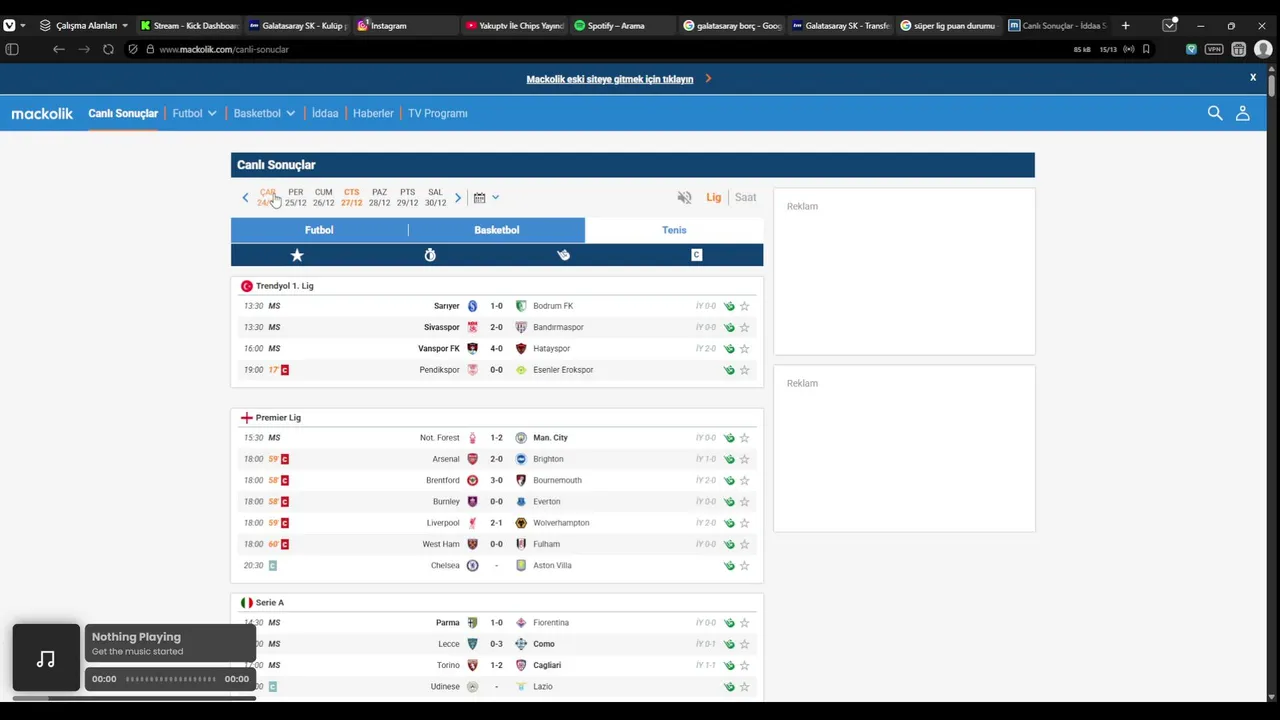Open İddaa icon for Brentford vs Bournemouth
Image resolution: width=1280 pixels, height=720 pixels.
729,480
